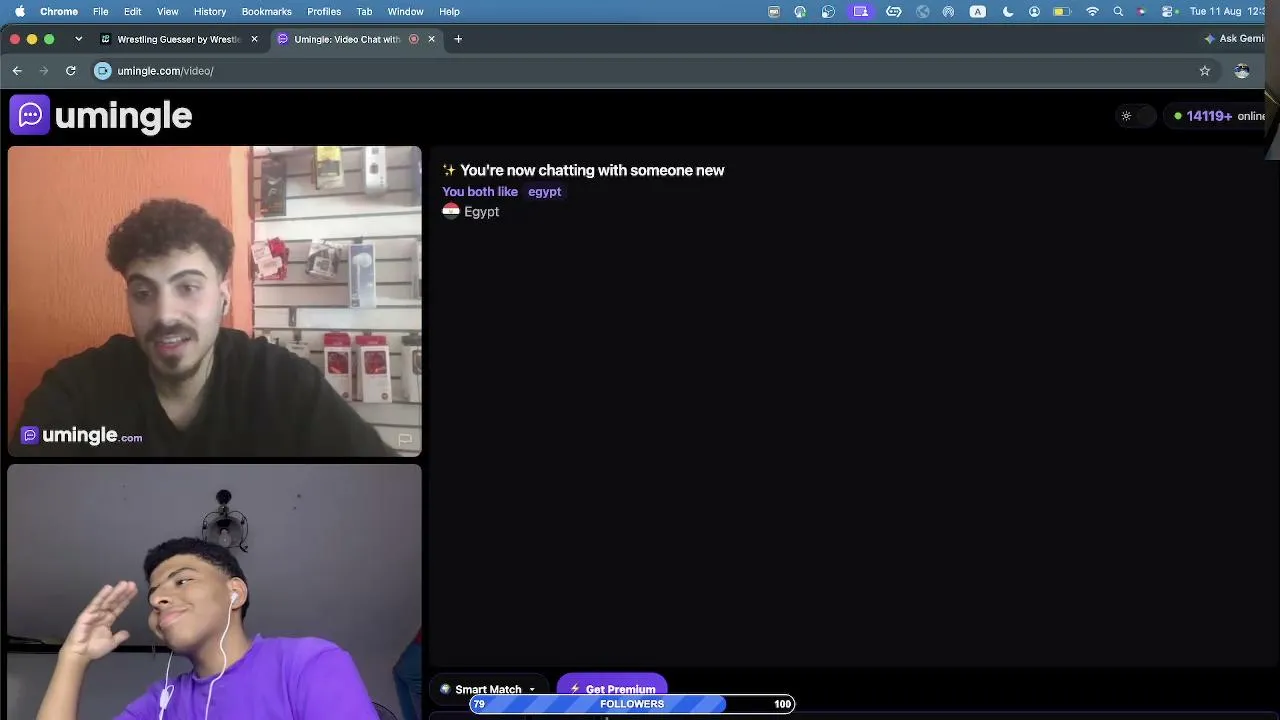Click the followers progress bar
The width and height of the screenshot is (1280, 720).
(632, 704)
